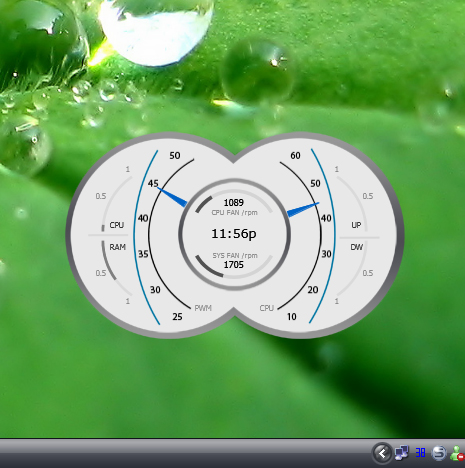Click the 11:56p clock on the gauge
Image resolution: width=465 pixels, height=468 pixels.
pos(234,234)
